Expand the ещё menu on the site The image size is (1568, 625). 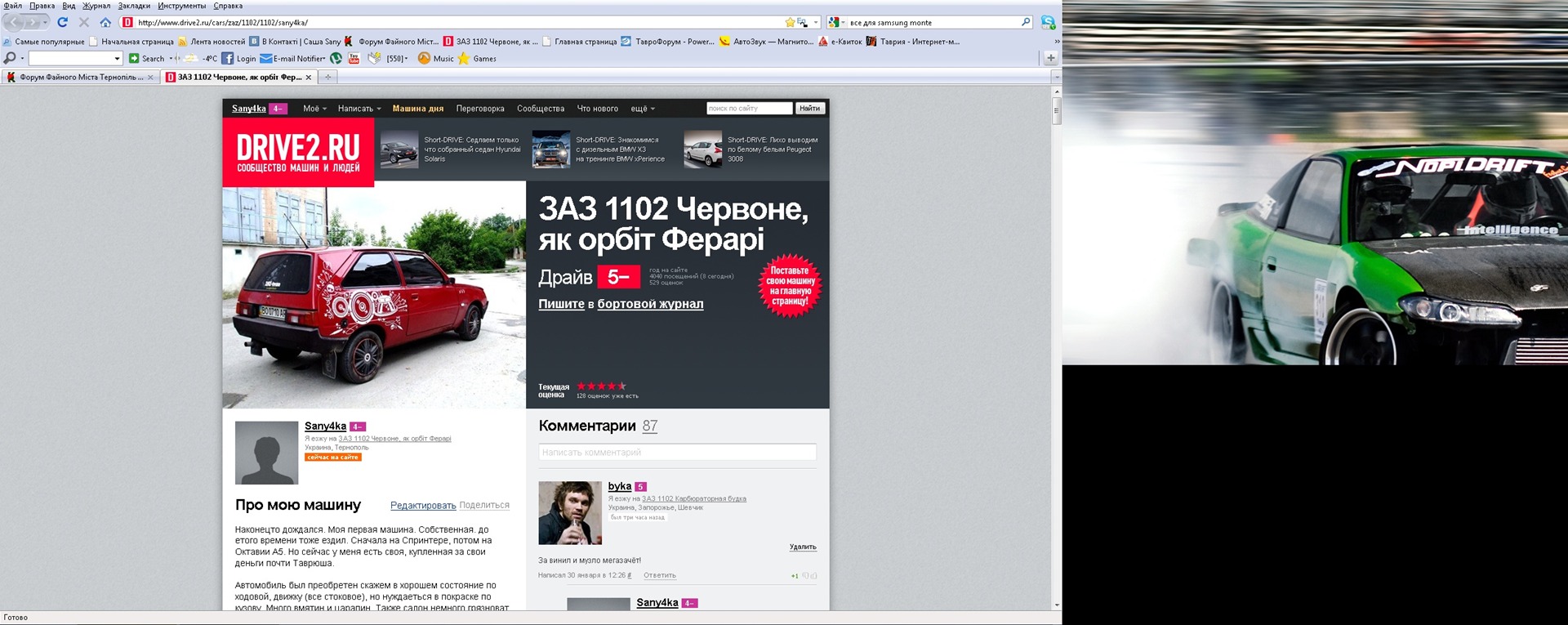(643, 109)
